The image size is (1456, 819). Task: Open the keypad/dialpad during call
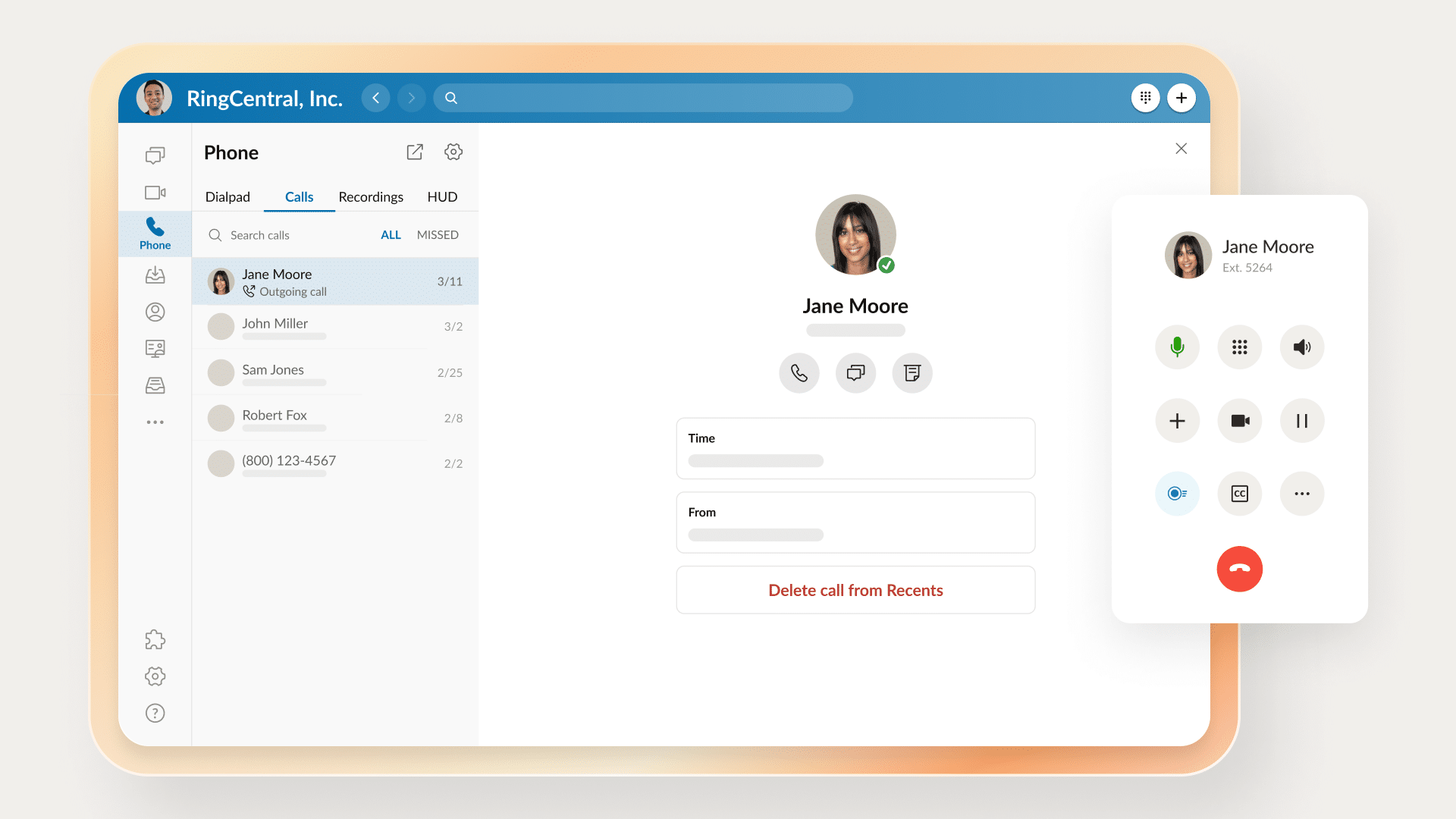[x=1240, y=347]
